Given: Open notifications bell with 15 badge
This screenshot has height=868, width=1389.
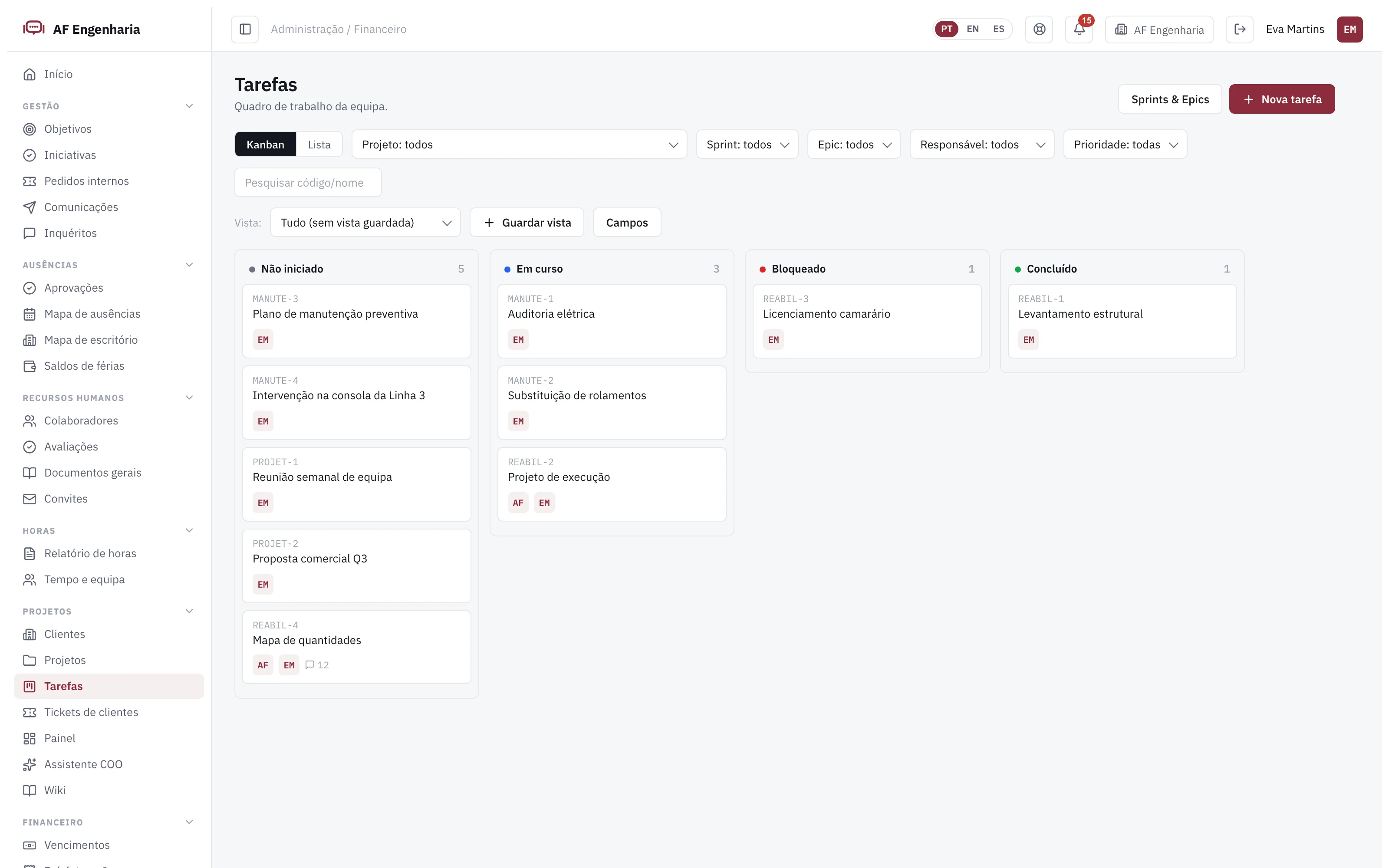Looking at the screenshot, I should [1079, 29].
